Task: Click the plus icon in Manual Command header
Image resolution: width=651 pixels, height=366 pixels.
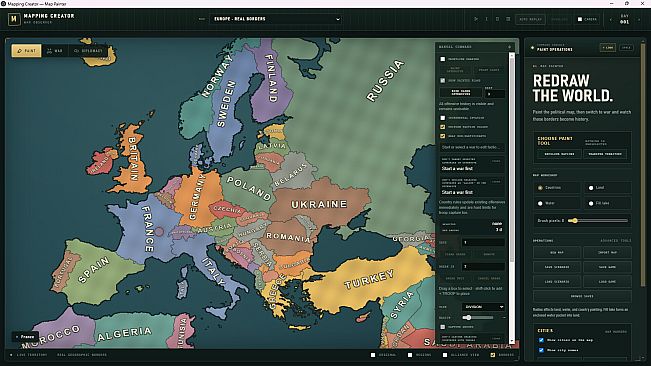Action: click(509, 47)
